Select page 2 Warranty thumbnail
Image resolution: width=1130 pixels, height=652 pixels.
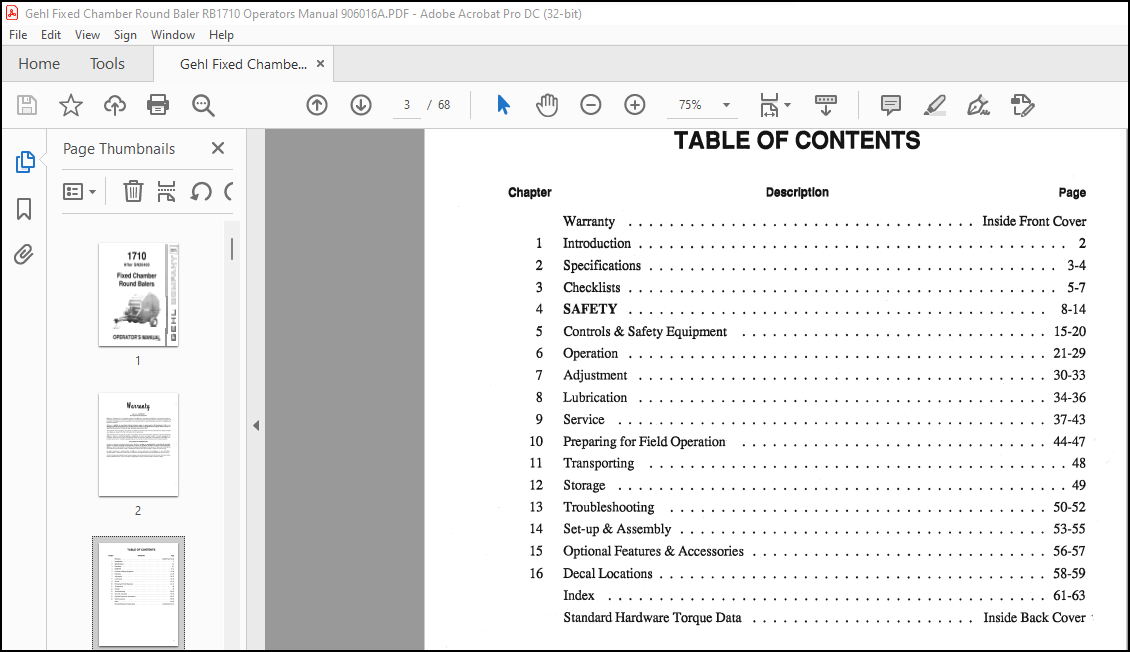138,445
